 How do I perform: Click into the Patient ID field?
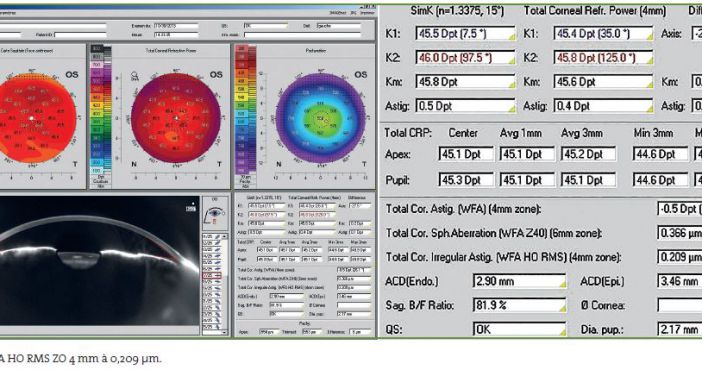click(81, 34)
